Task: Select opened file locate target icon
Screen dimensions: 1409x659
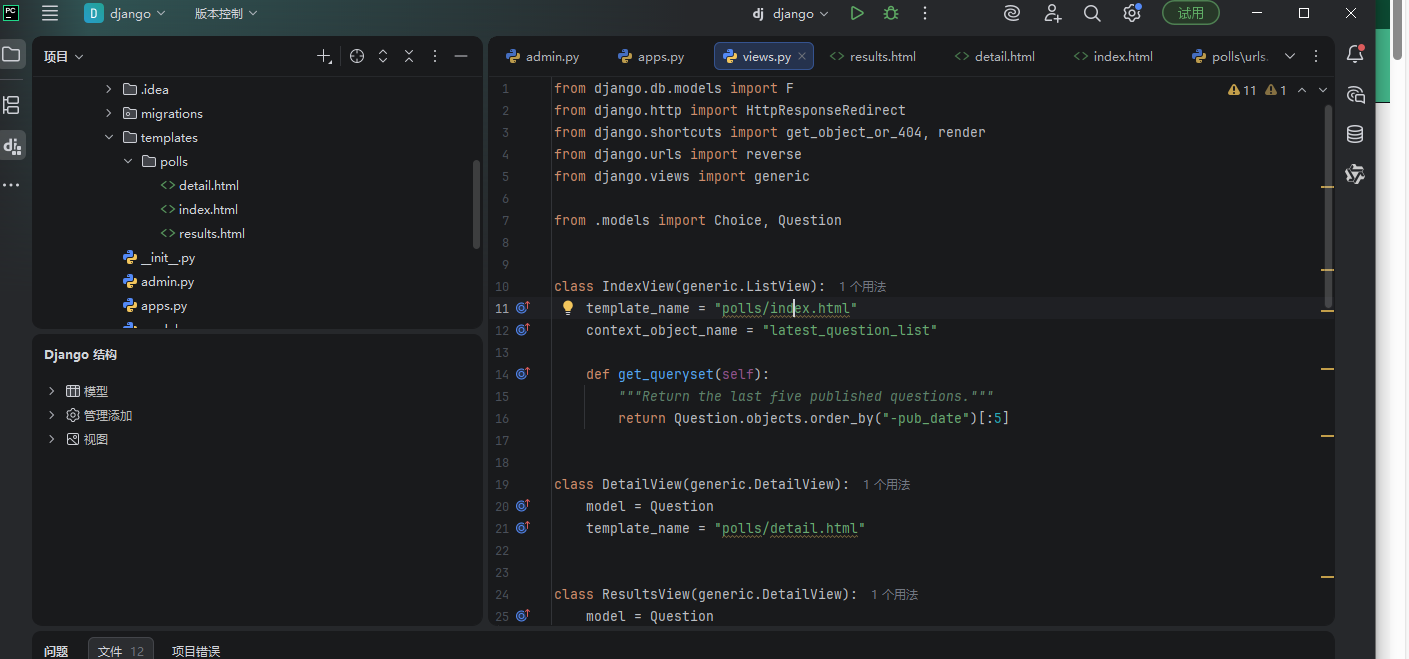Action: [357, 57]
